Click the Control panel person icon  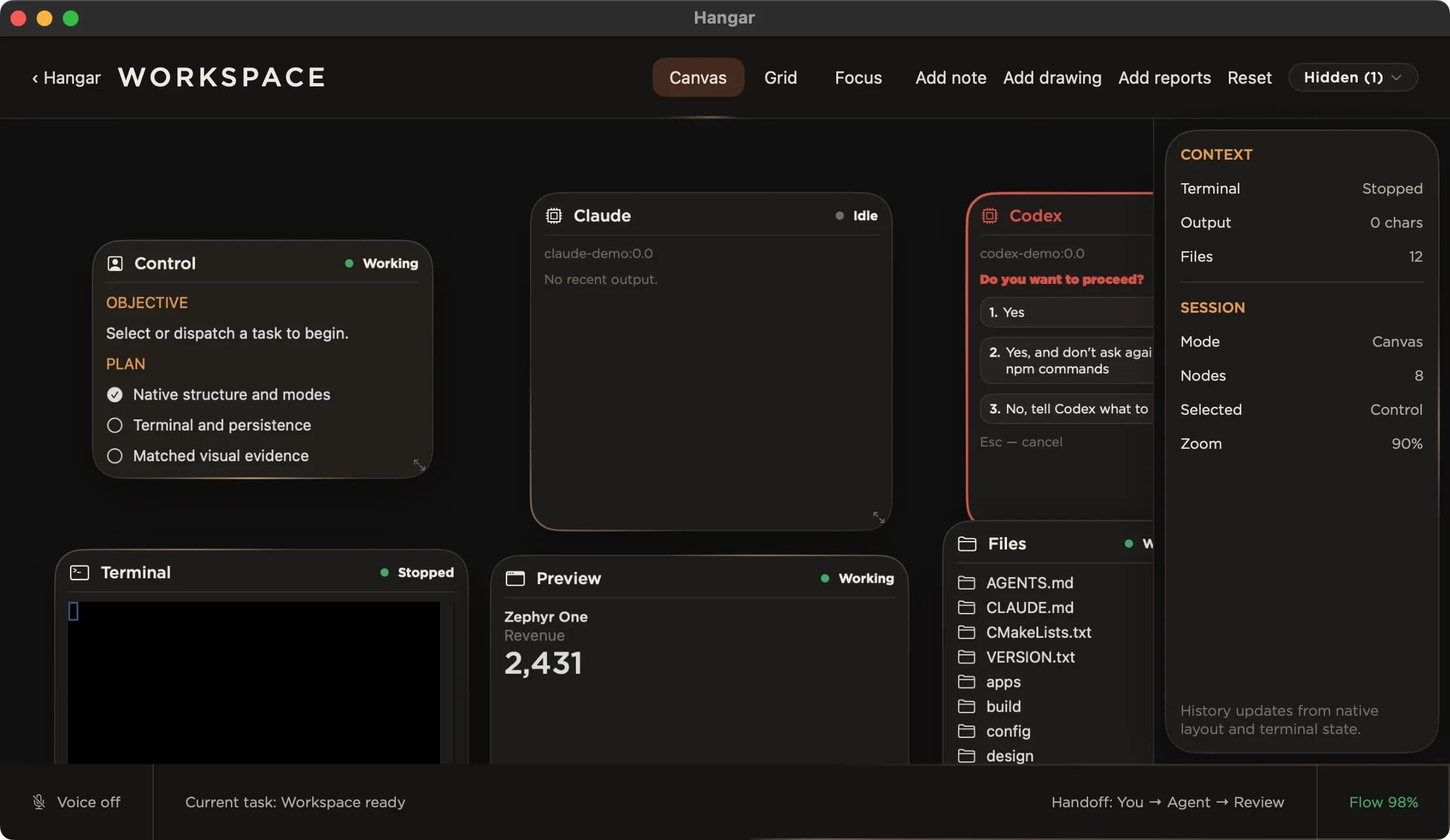coord(115,264)
